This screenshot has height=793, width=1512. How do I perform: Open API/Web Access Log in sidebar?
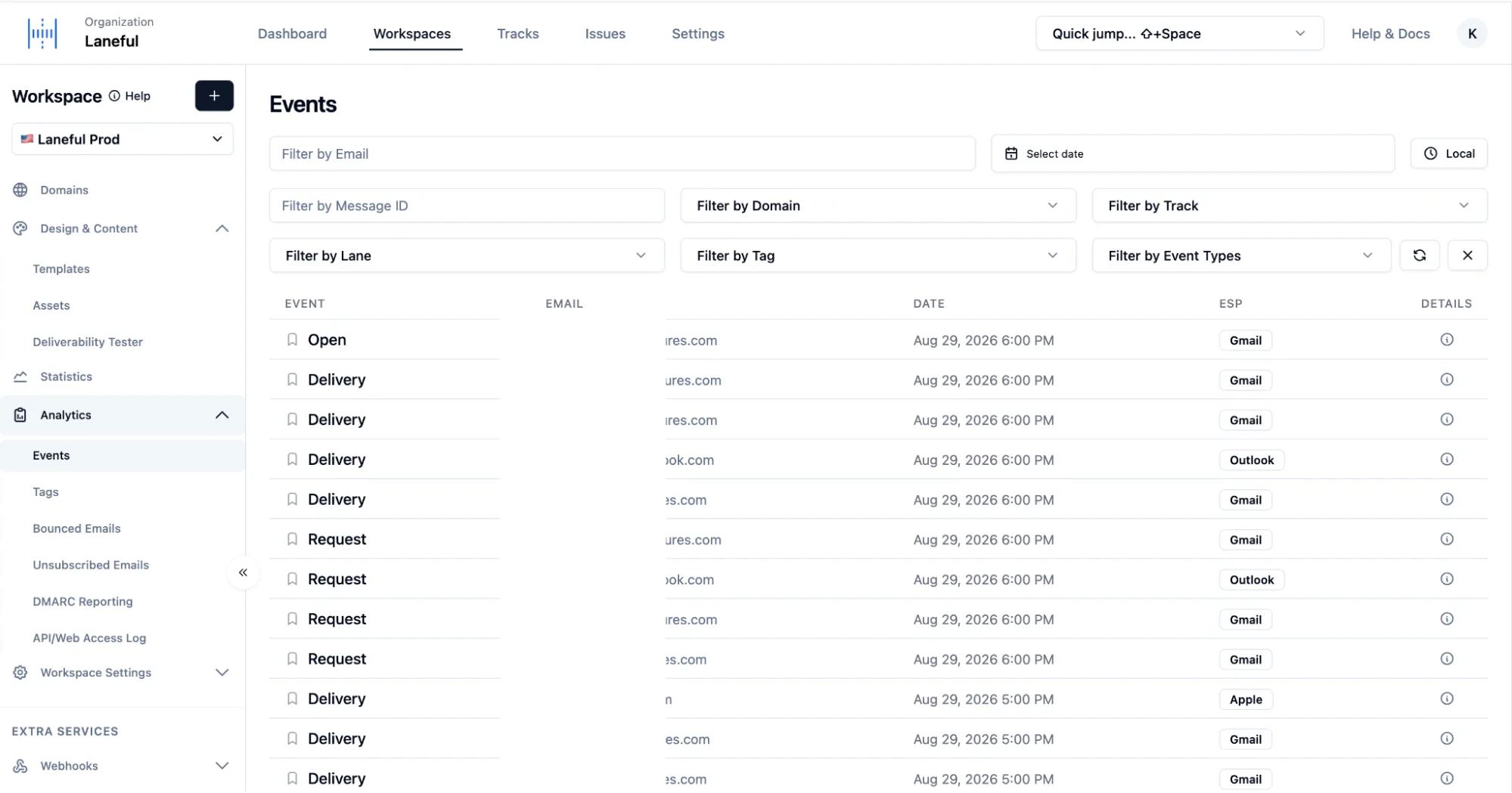[89, 638]
